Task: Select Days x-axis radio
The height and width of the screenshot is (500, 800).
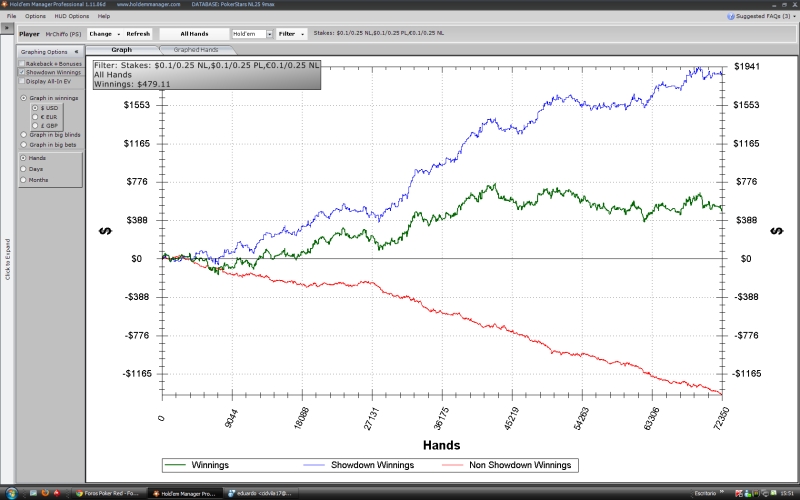Action: pos(23,169)
